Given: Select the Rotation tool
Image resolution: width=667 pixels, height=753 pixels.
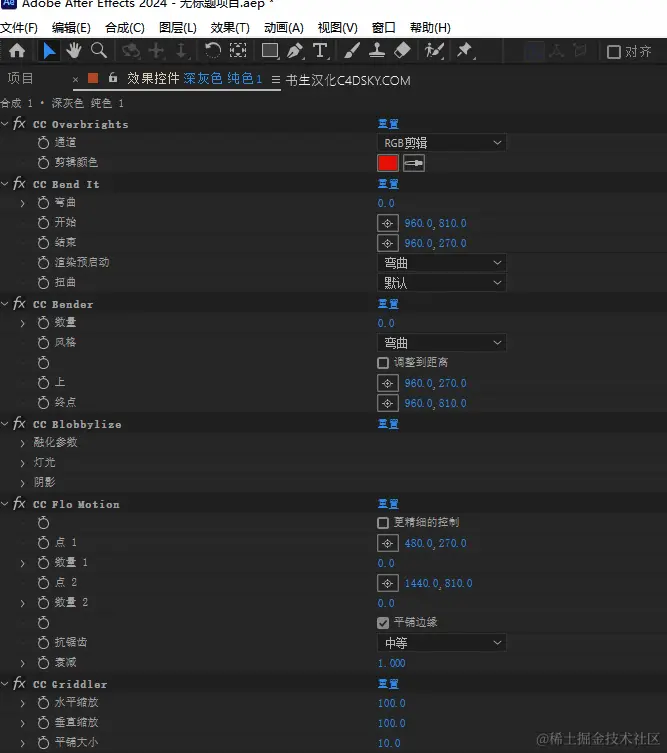Looking at the screenshot, I should click(x=212, y=50).
